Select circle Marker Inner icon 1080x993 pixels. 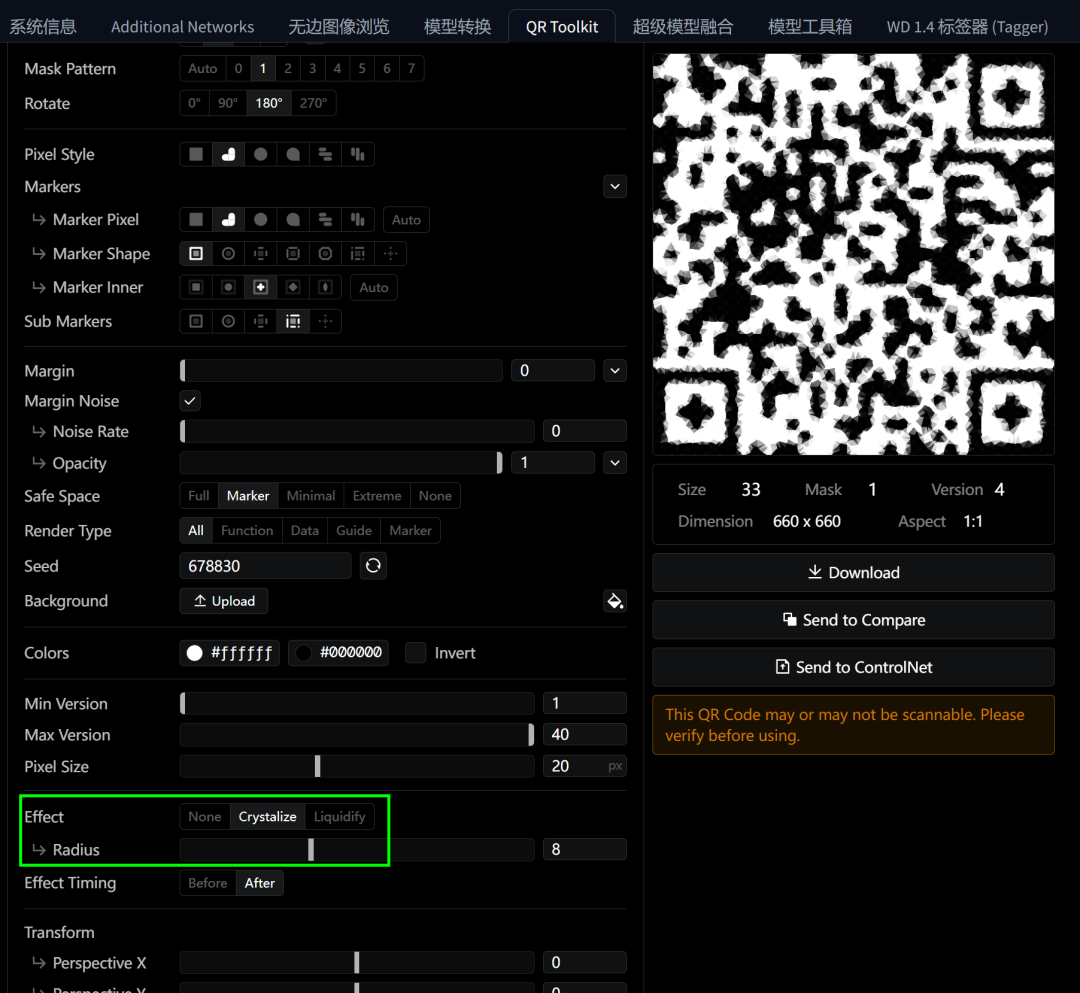(x=228, y=287)
